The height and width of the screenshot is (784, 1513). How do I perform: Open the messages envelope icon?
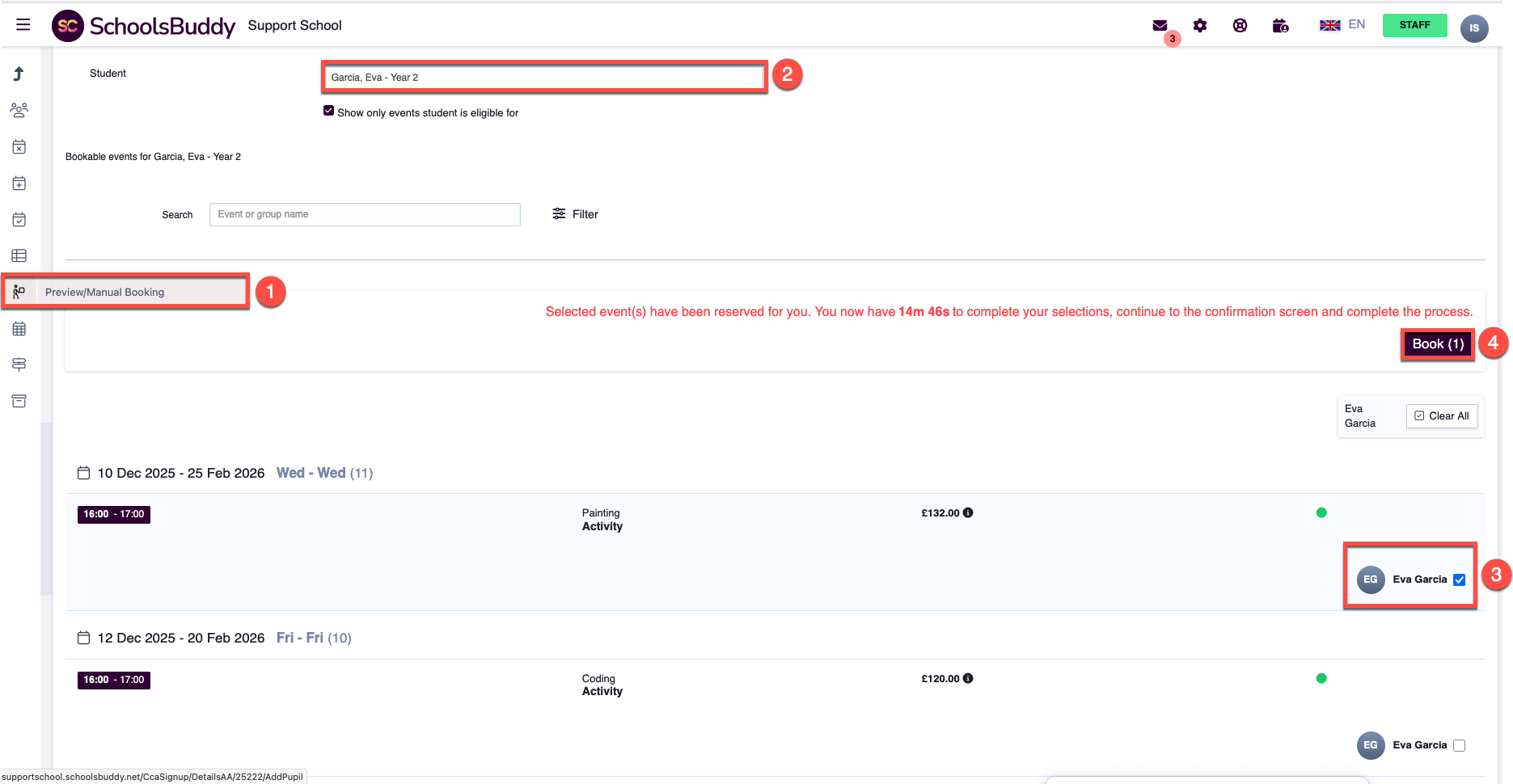click(1160, 26)
